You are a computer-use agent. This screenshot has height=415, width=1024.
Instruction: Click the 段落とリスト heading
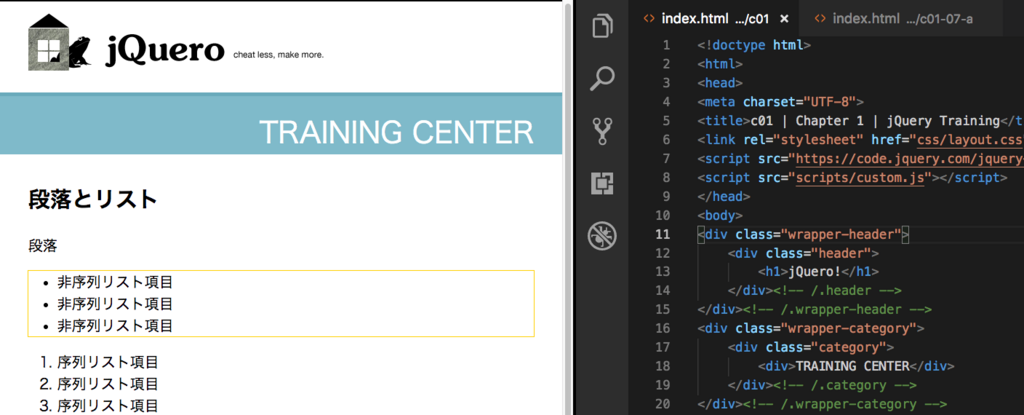93,199
